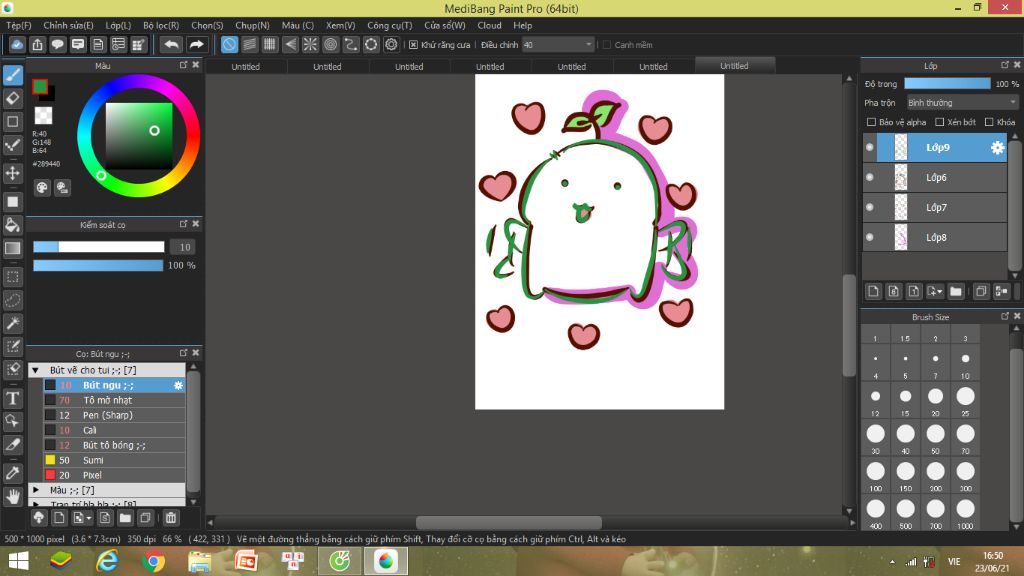Select the Bucket fill tool
1024x576 pixels.
(13, 225)
